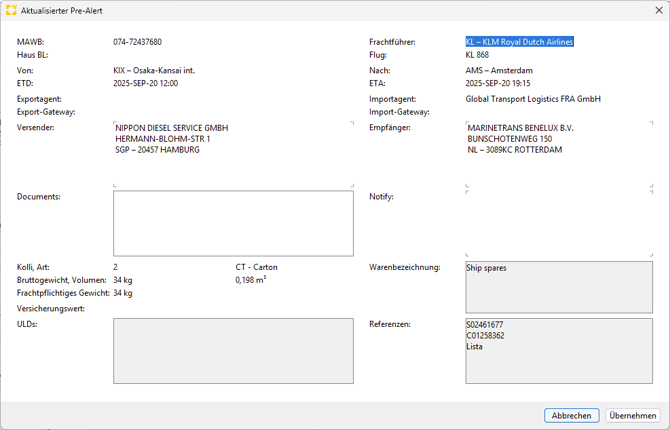The image size is (670, 430).
Task: Select the Frachtführer KLM Royal Dutch Airlines field
Action: tap(519, 42)
